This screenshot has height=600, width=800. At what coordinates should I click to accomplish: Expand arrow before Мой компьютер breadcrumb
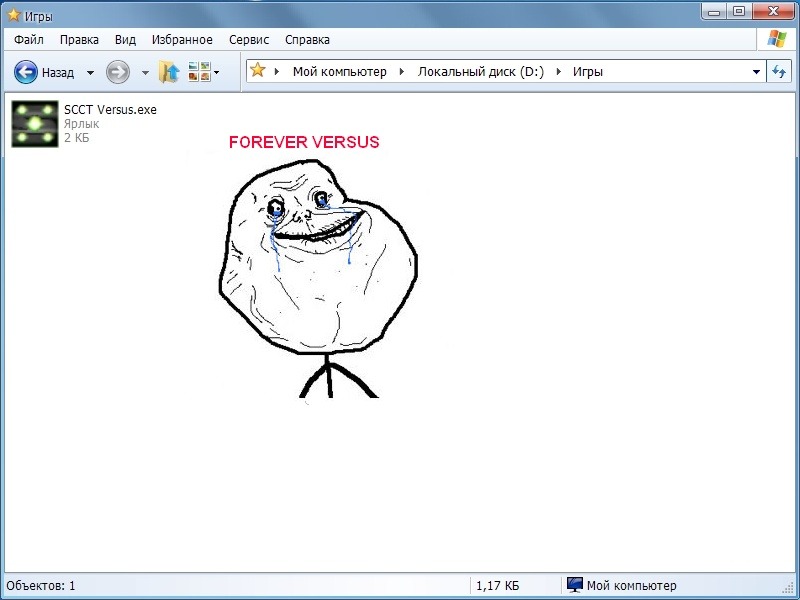(277, 71)
